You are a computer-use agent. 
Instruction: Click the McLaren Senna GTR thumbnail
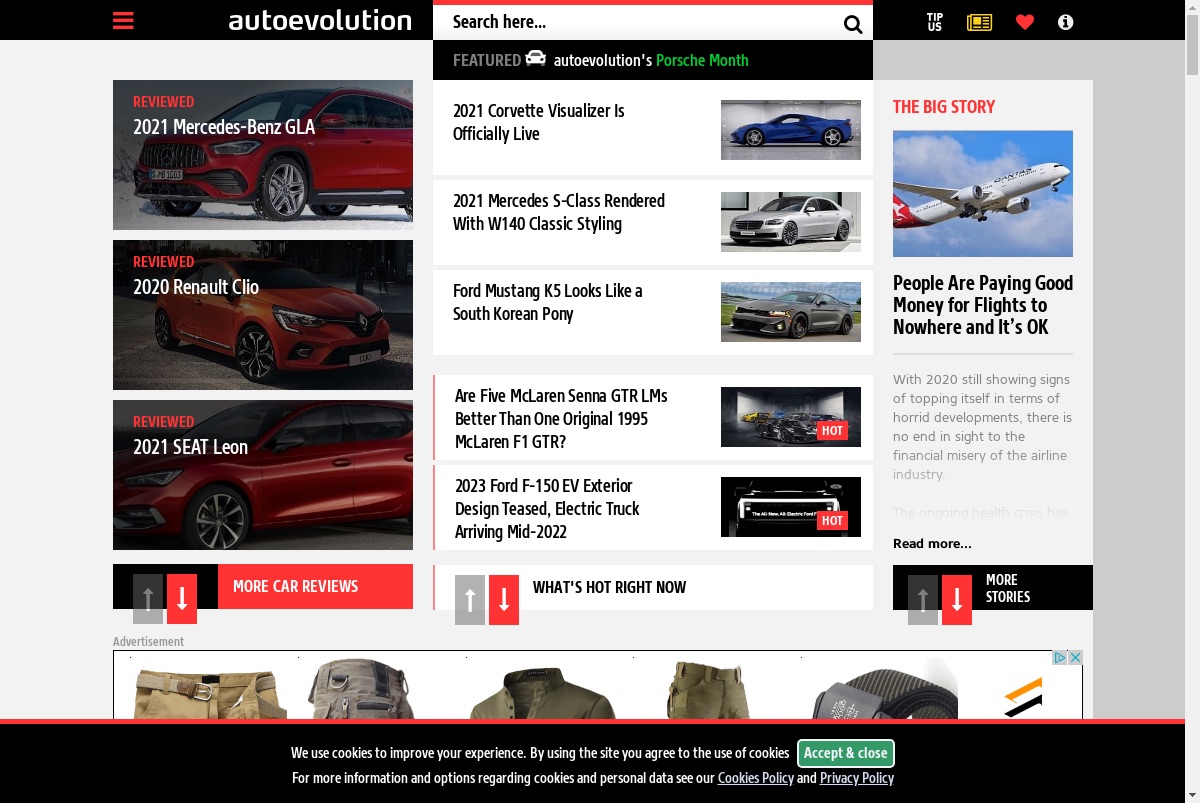click(791, 417)
